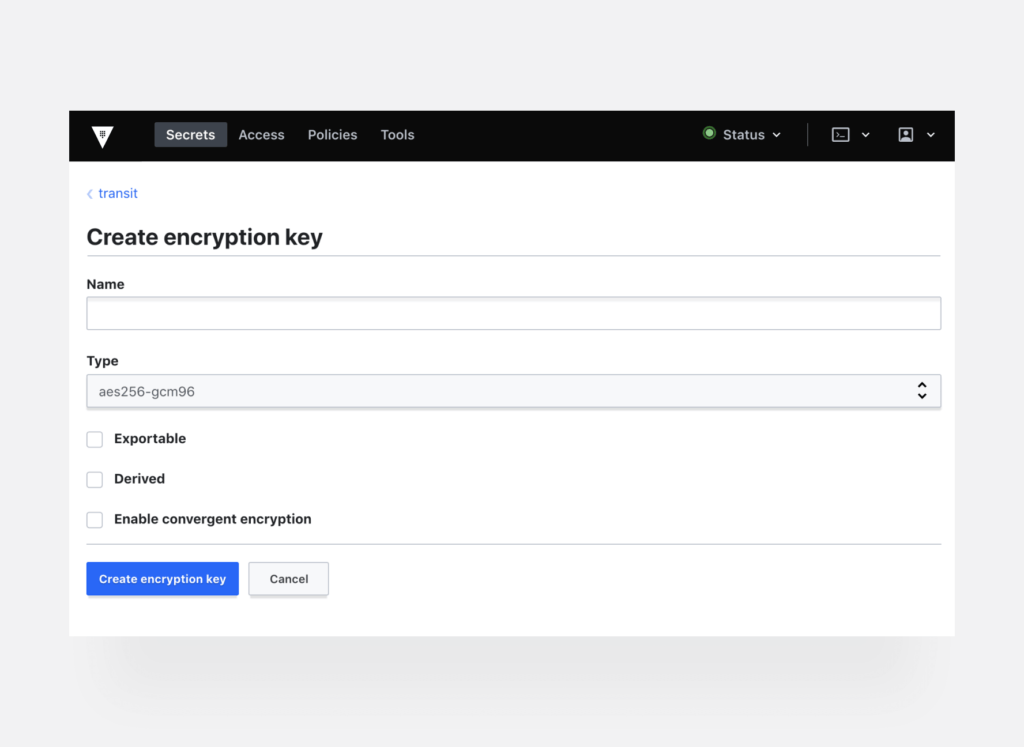Enable the Exportable checkbox
The height and width of the screenshot is (747, 1024).
click(x=94, y=439)
